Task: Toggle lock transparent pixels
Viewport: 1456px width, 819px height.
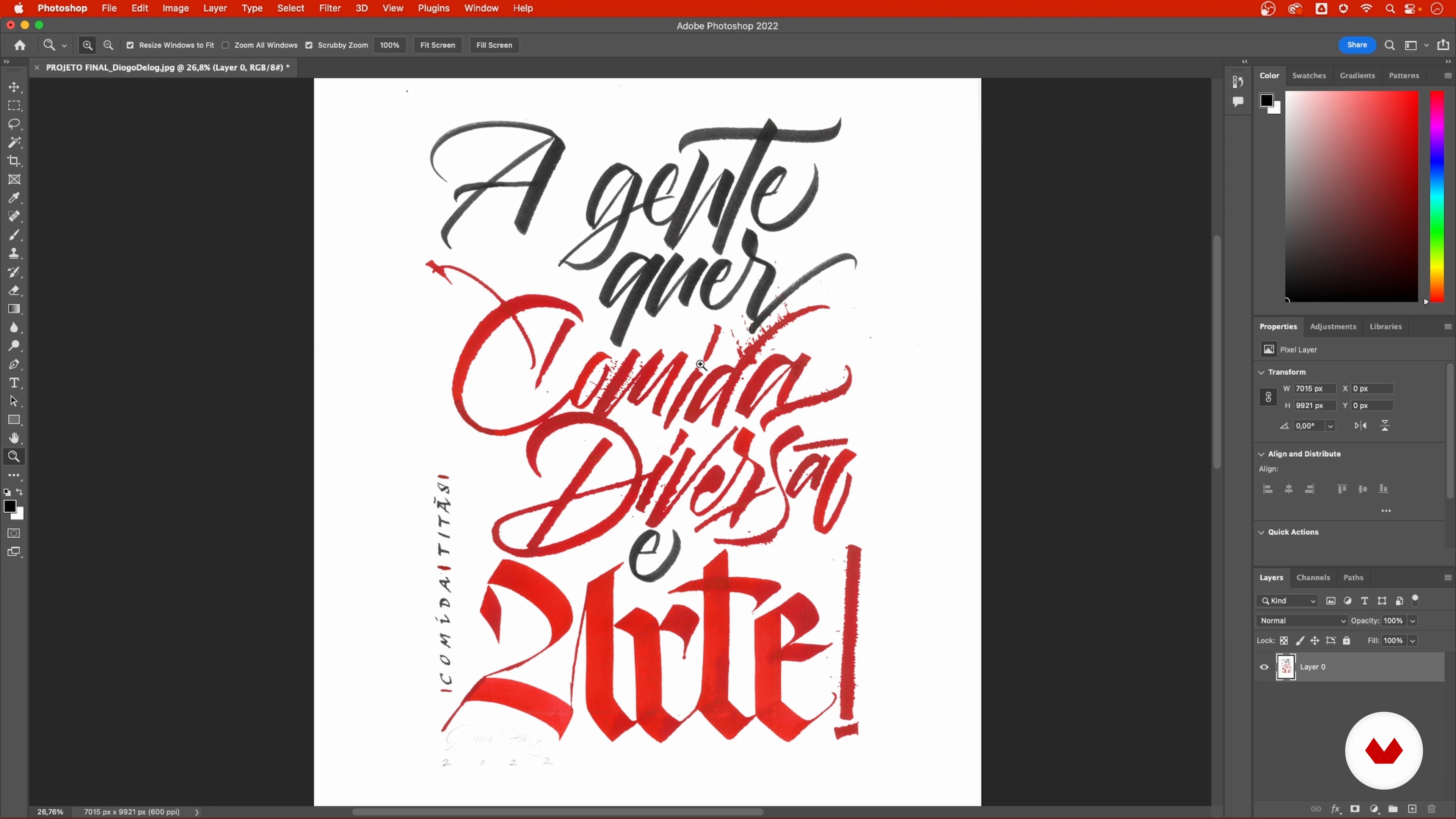Action: click(x=1284, y=640)
